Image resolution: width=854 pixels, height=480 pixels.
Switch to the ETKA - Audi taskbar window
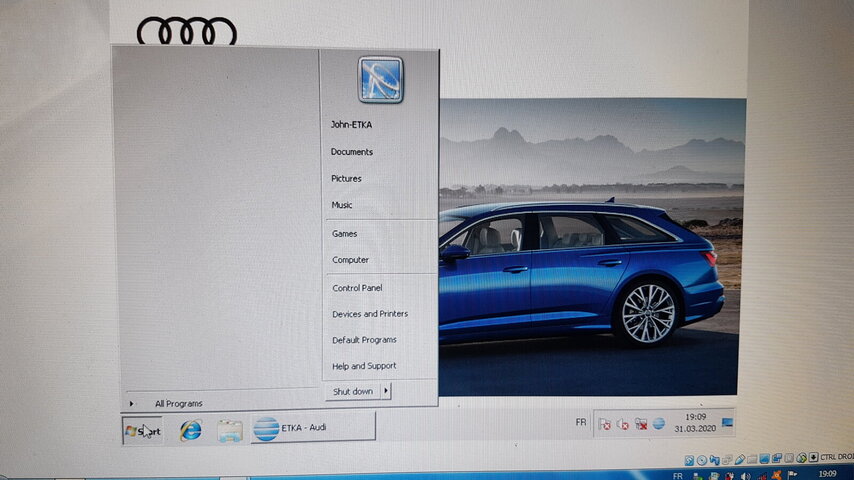pos(312,428)
